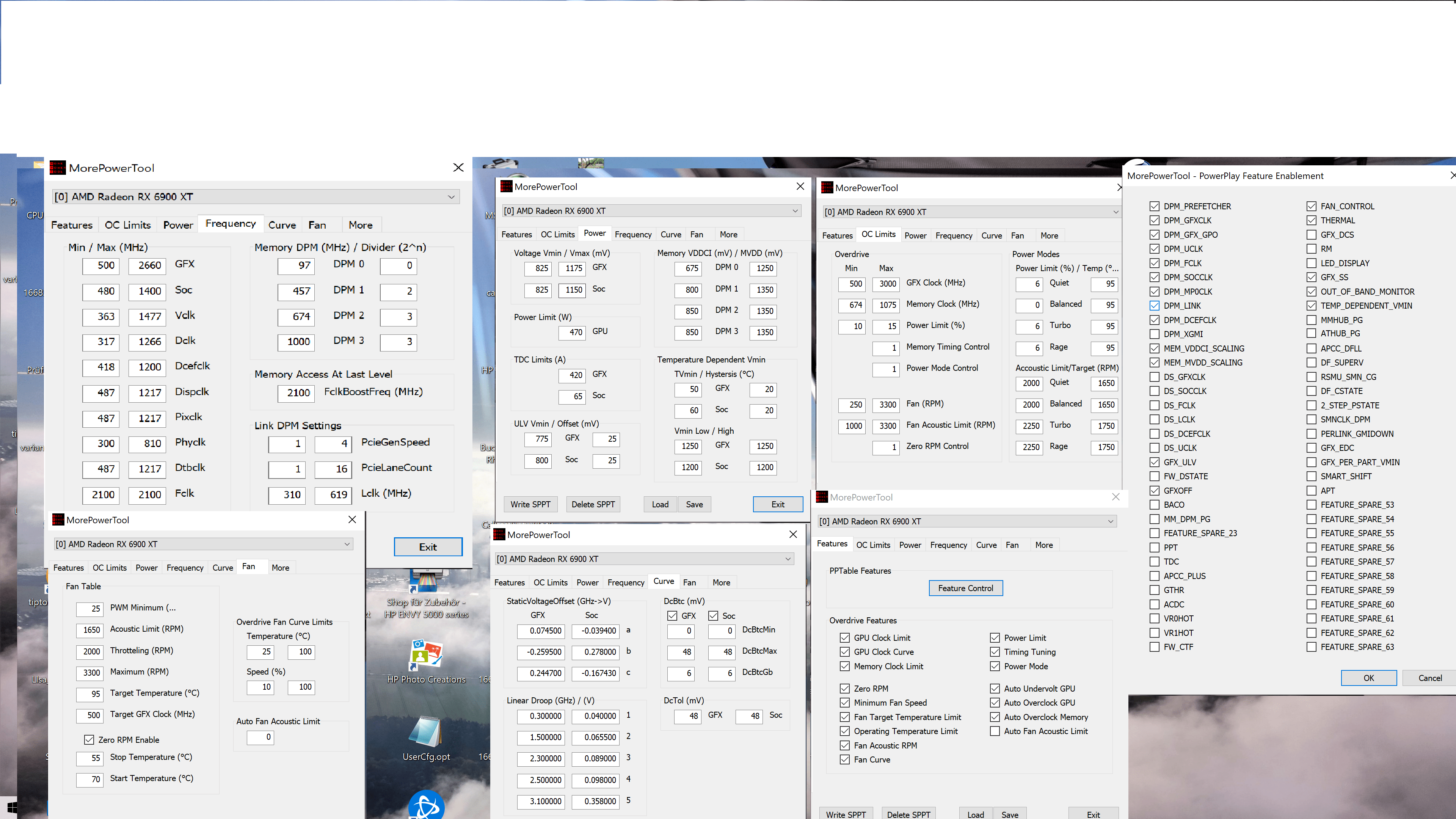
Task: Toggle DPM_PREFETCHER checkbox
Action: tap(1155, 206)
